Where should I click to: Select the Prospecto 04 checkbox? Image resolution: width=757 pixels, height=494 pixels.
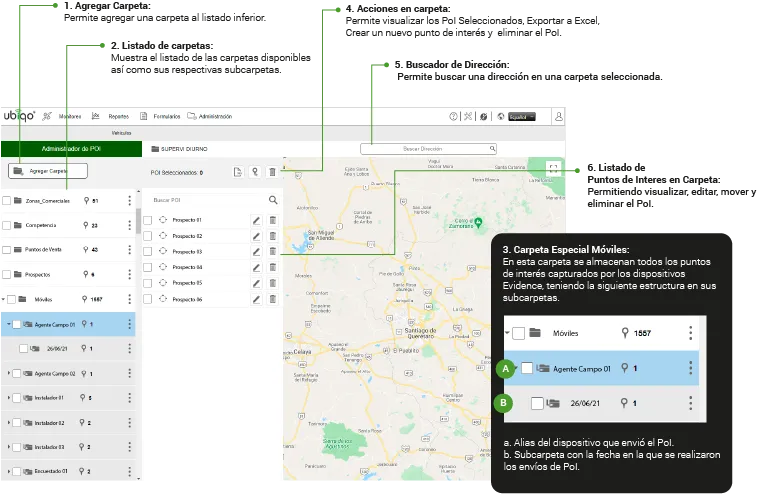click(148, 268)
